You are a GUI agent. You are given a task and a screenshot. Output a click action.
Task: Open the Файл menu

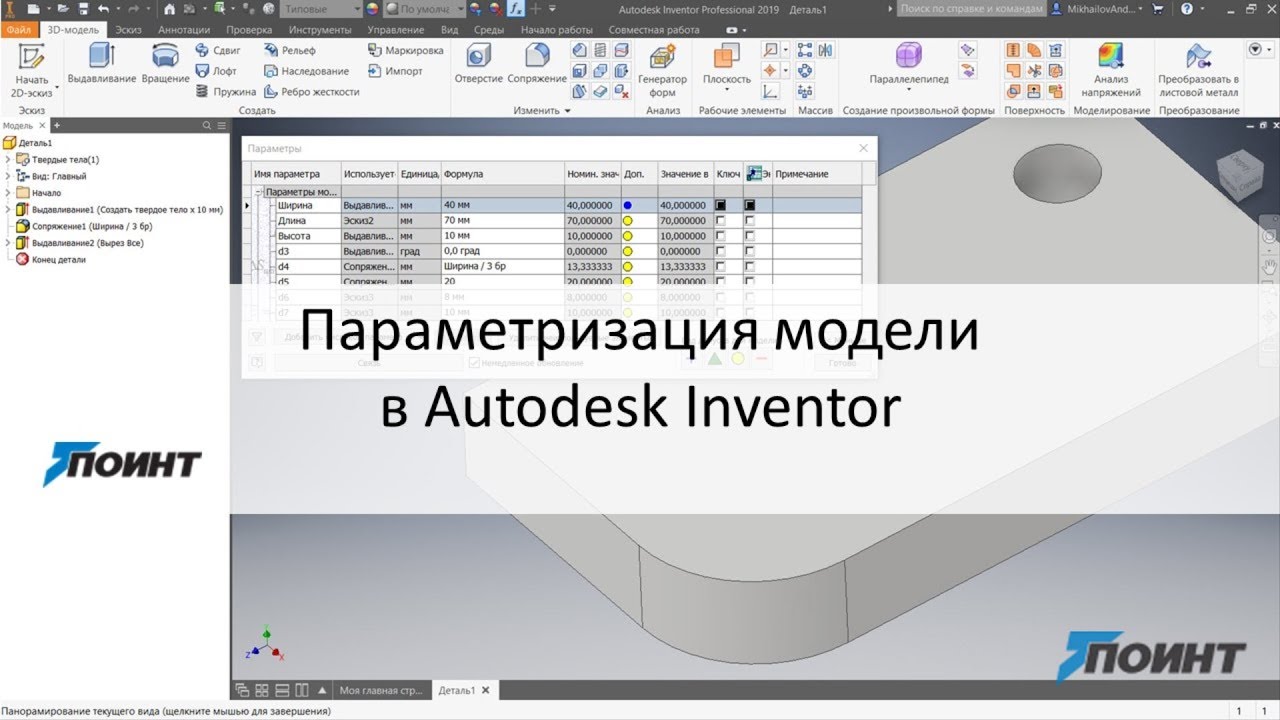tap(20, 30)
